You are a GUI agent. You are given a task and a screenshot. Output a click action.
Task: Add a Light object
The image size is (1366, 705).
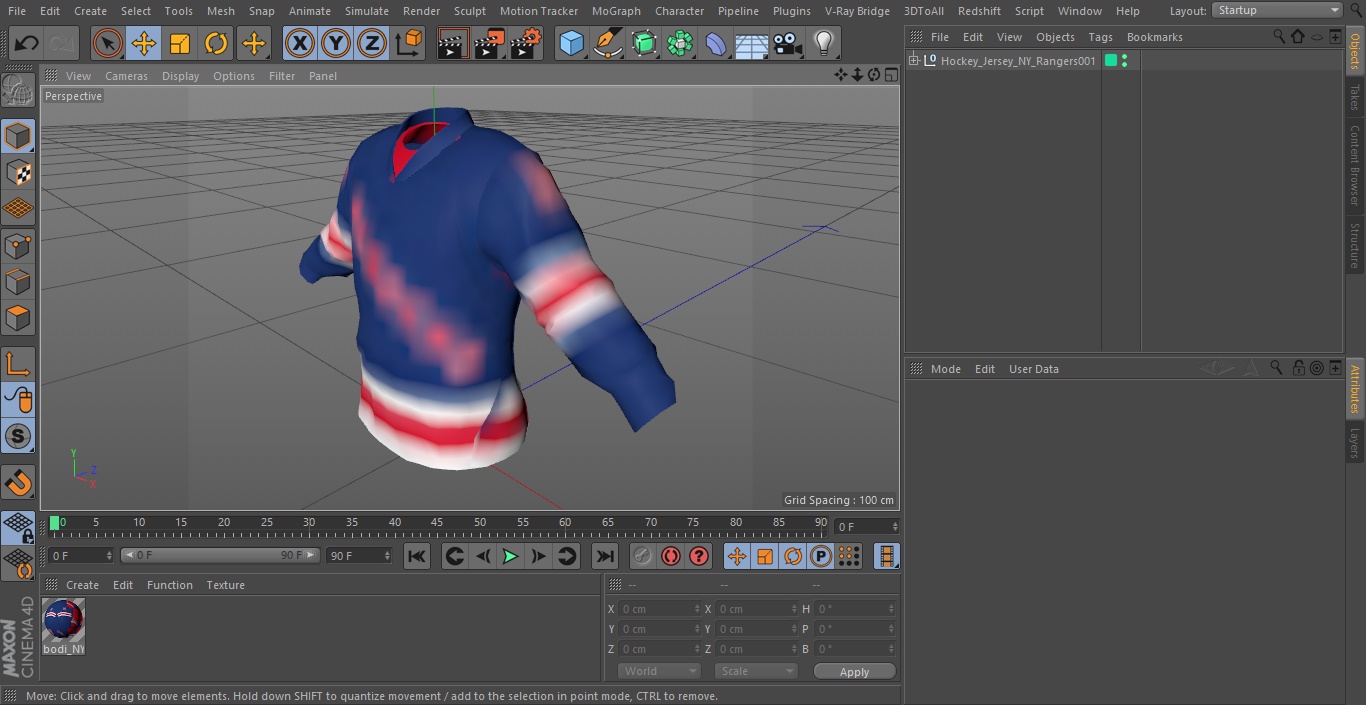pyautogui.click(x=823, y=43)
